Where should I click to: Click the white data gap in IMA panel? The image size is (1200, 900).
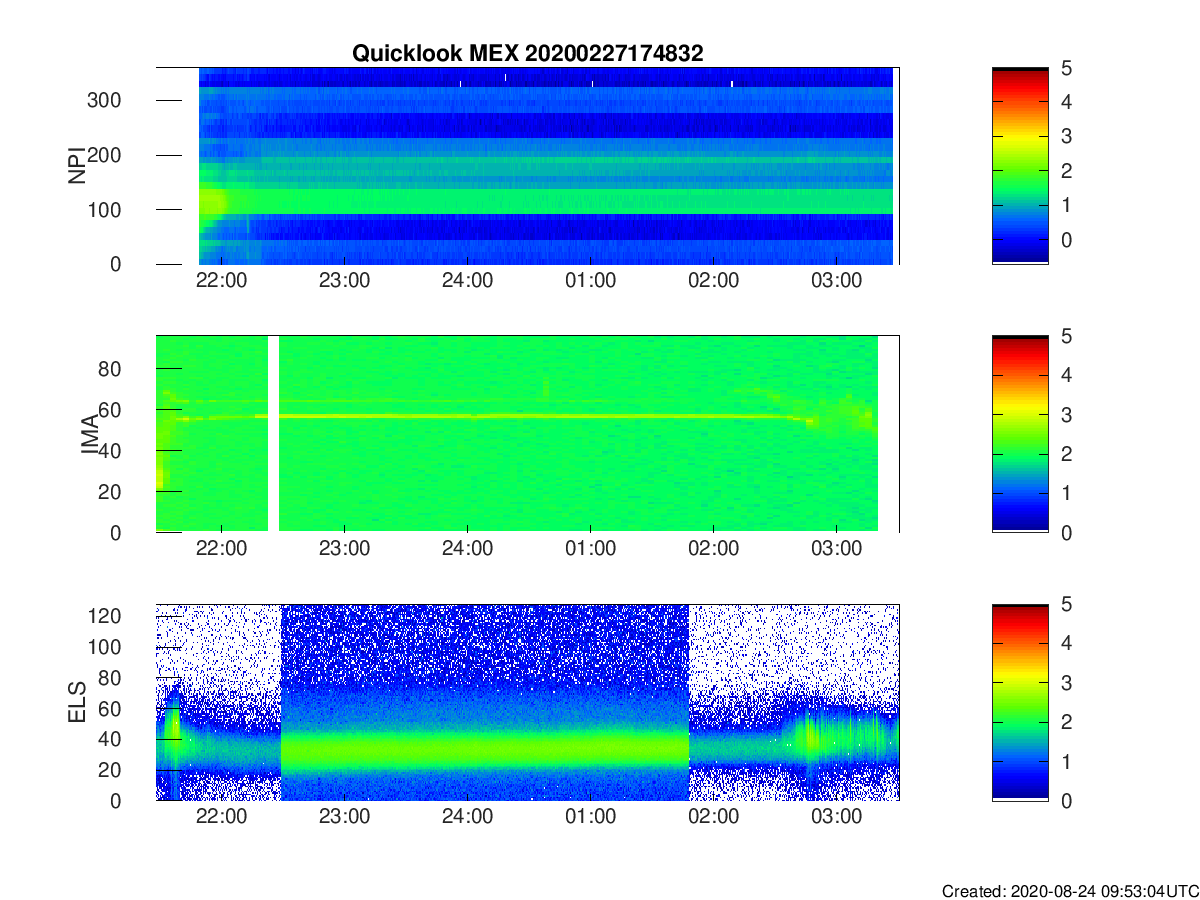[274, 434]
